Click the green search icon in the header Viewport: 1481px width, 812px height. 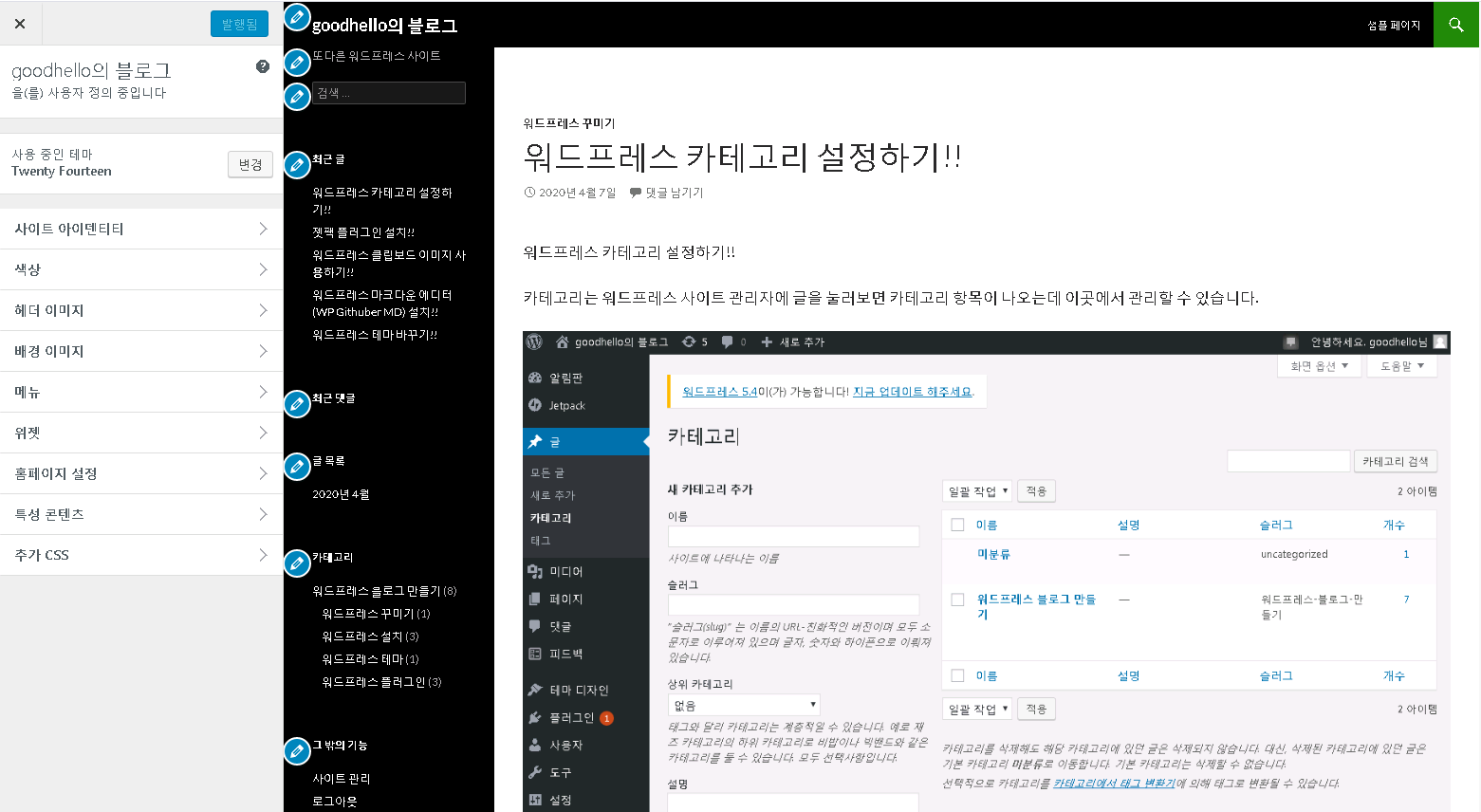pyautogui.click(x=1455, y=24)
